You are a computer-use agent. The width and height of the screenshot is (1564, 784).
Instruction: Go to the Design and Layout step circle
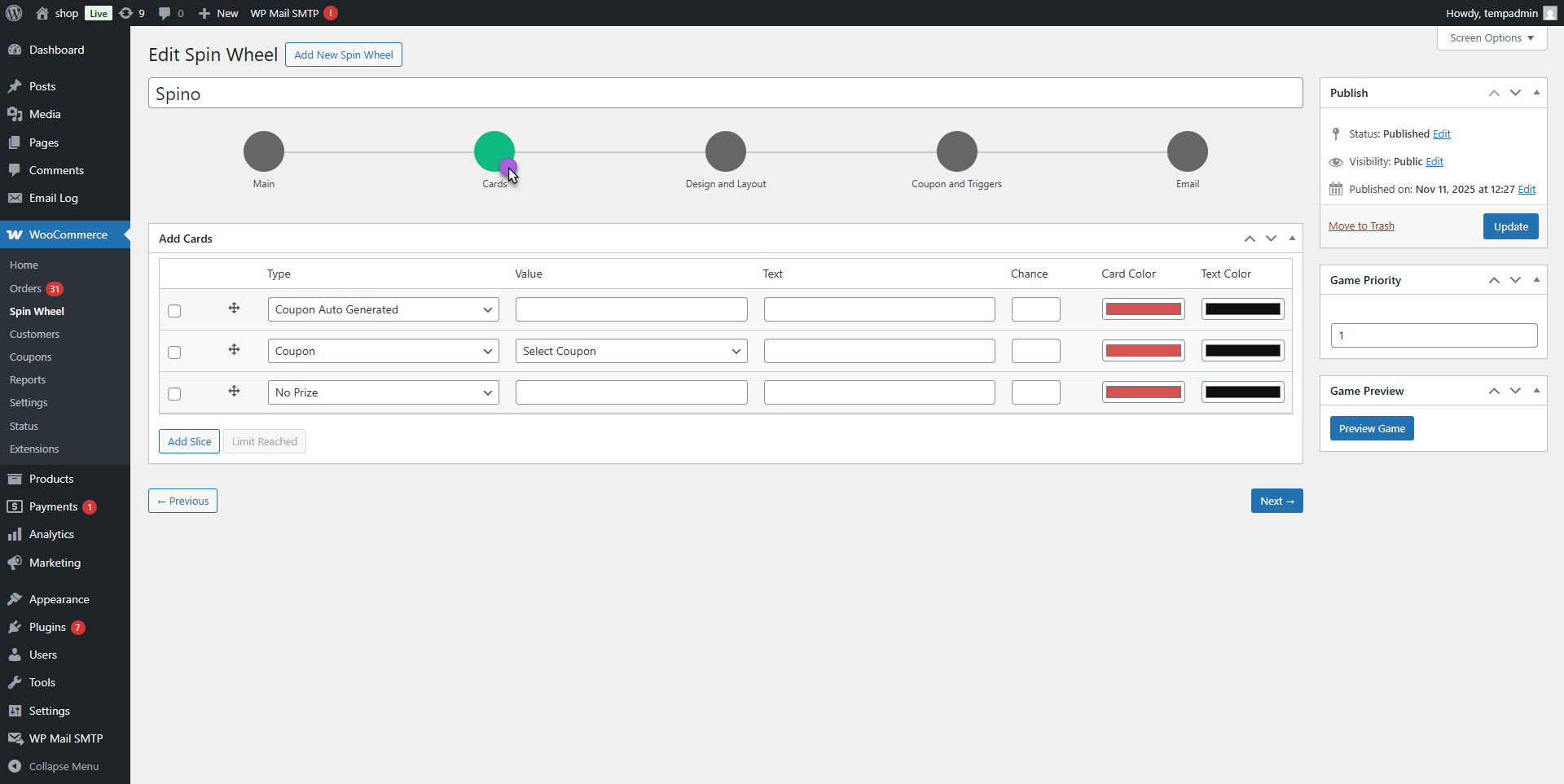pyautogui.click(x=725, y=151)
